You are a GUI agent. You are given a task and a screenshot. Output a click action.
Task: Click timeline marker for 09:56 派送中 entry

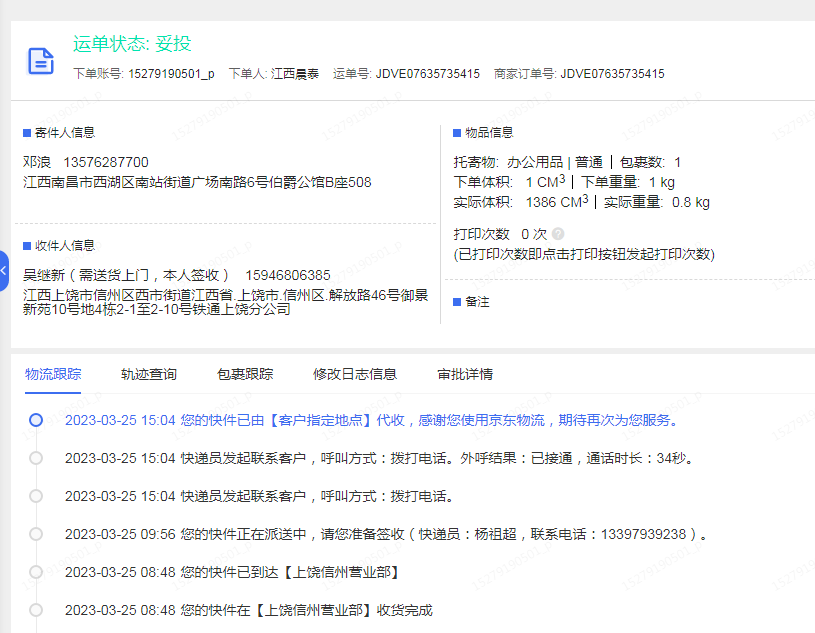pyautogui.click(x=36, y=534)
